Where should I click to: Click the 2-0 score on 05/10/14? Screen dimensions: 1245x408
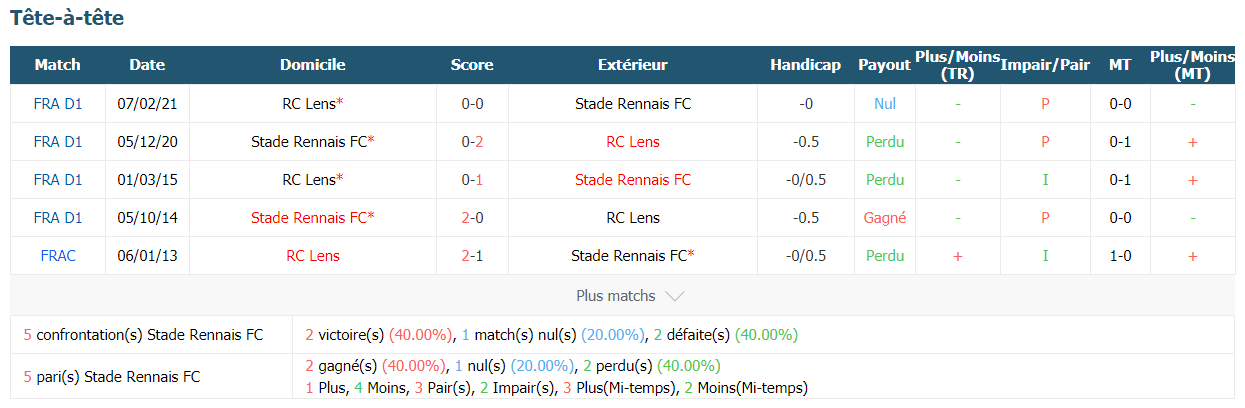[x=472, y=217]
